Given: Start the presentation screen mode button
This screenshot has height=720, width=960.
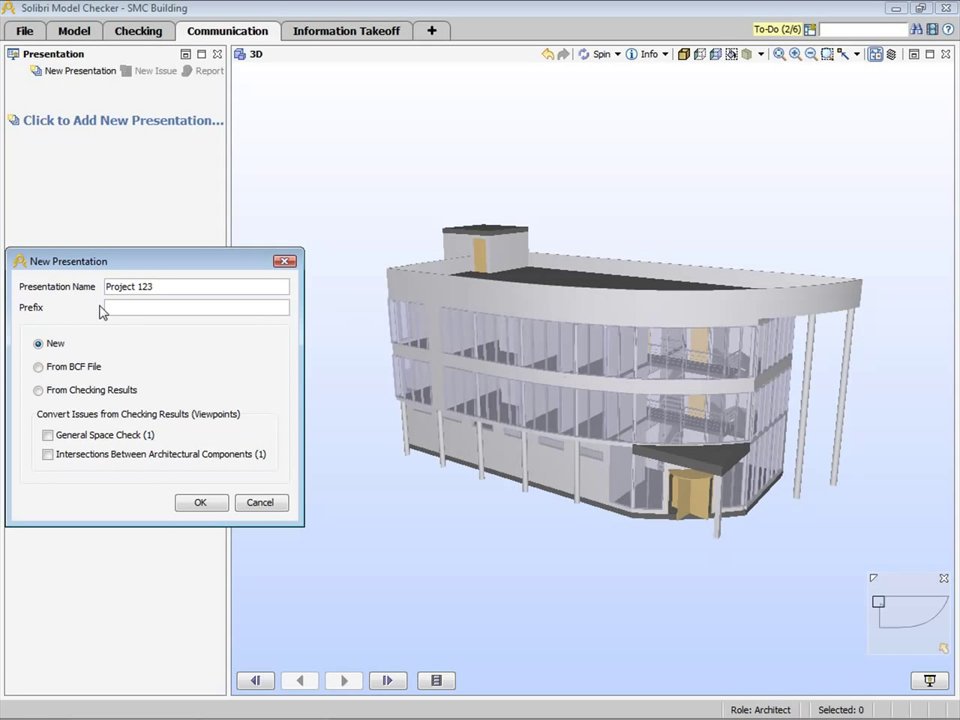Looking at the screenshot, I should pyautogui.click(x=930, y=680).
